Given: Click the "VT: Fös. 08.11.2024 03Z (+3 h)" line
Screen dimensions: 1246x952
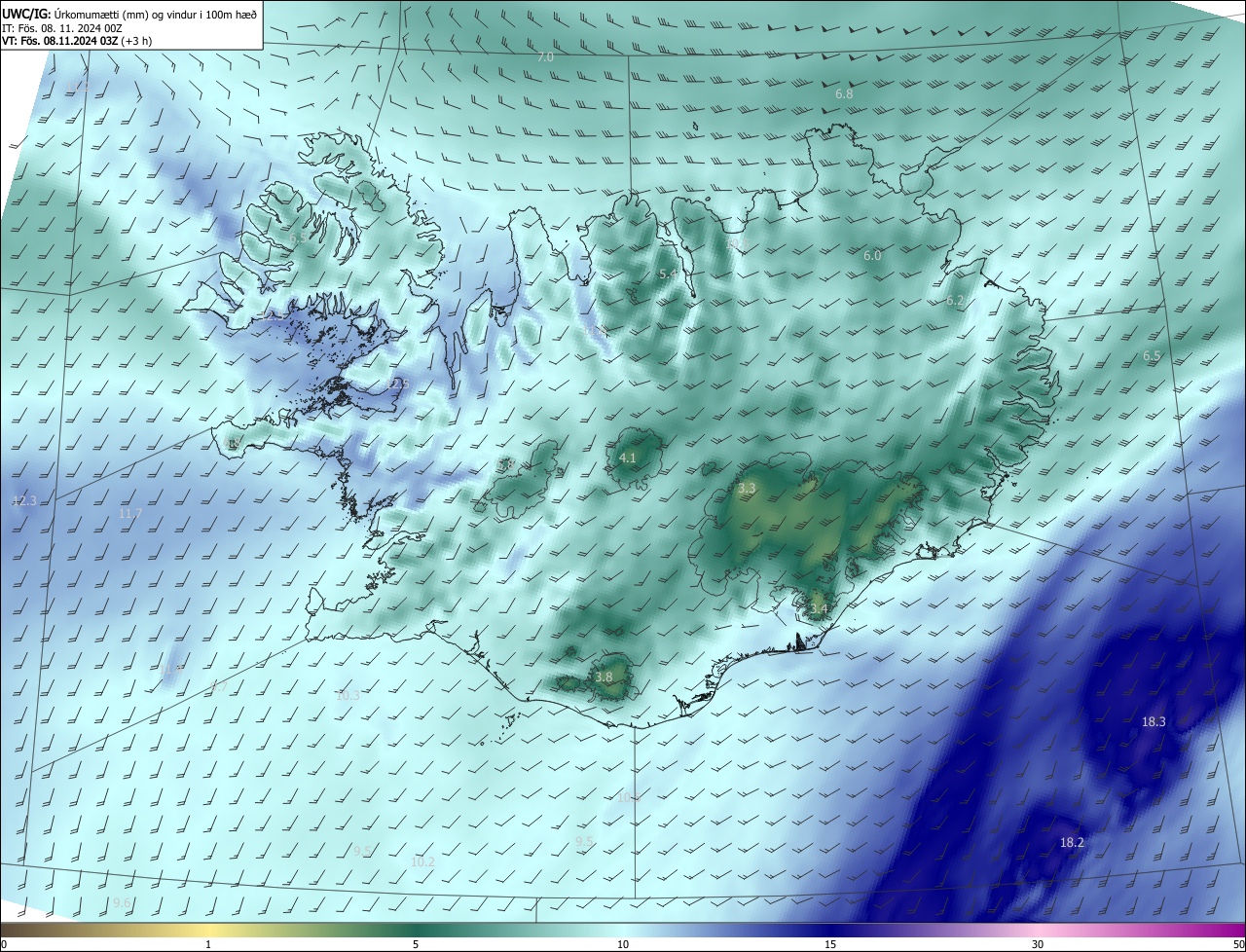Looking at the screenshot, I should (x=76, y=41).
